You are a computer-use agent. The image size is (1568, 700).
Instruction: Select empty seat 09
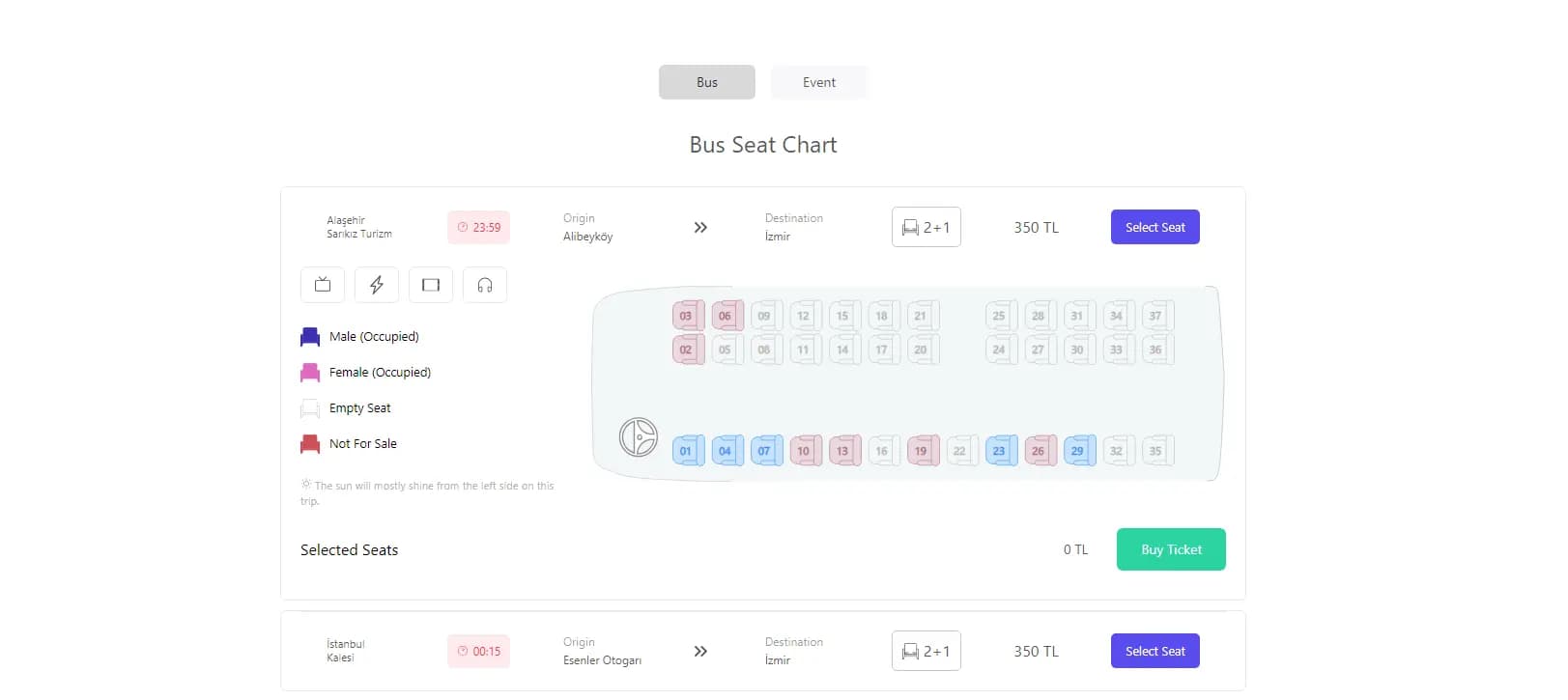click(766, 316)
